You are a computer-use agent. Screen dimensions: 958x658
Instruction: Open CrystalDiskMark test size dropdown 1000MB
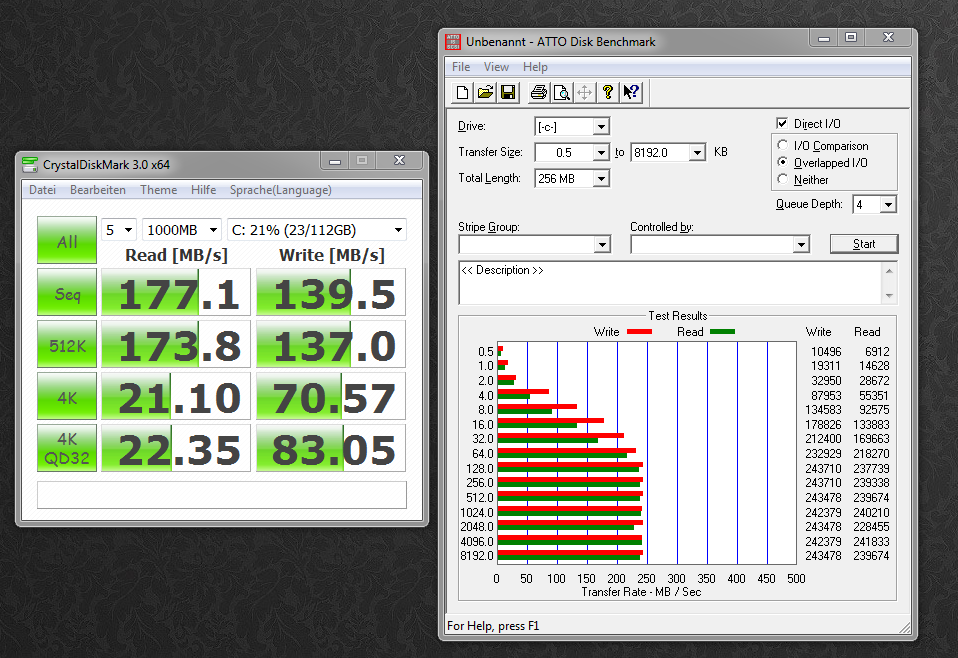(x=181, y=230)
